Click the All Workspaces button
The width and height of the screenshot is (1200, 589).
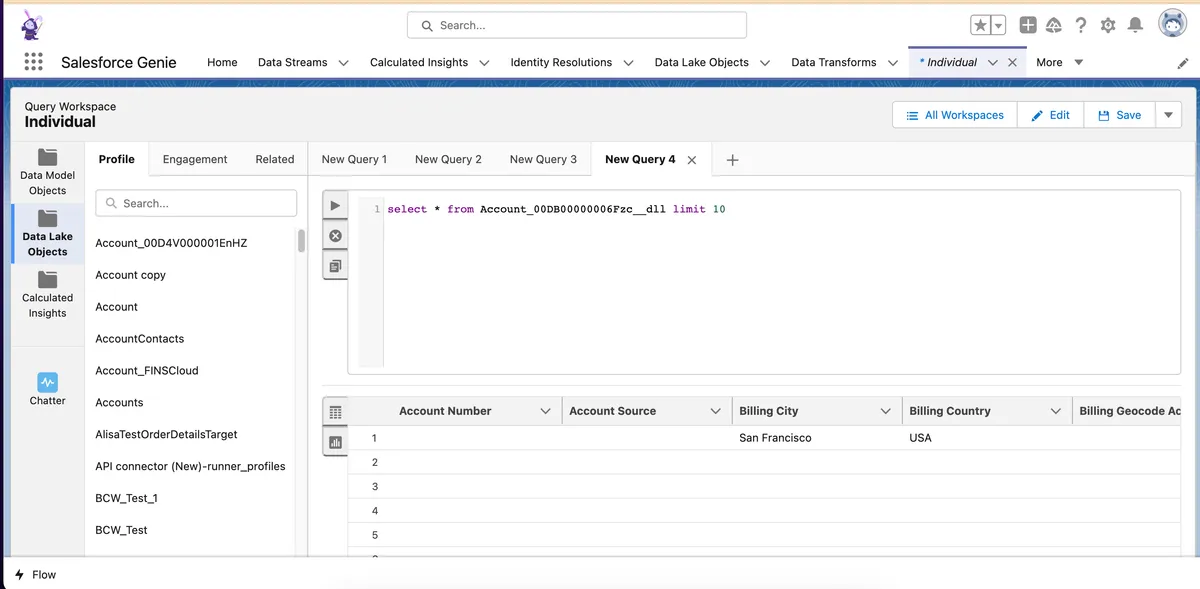tap(955, 115)
